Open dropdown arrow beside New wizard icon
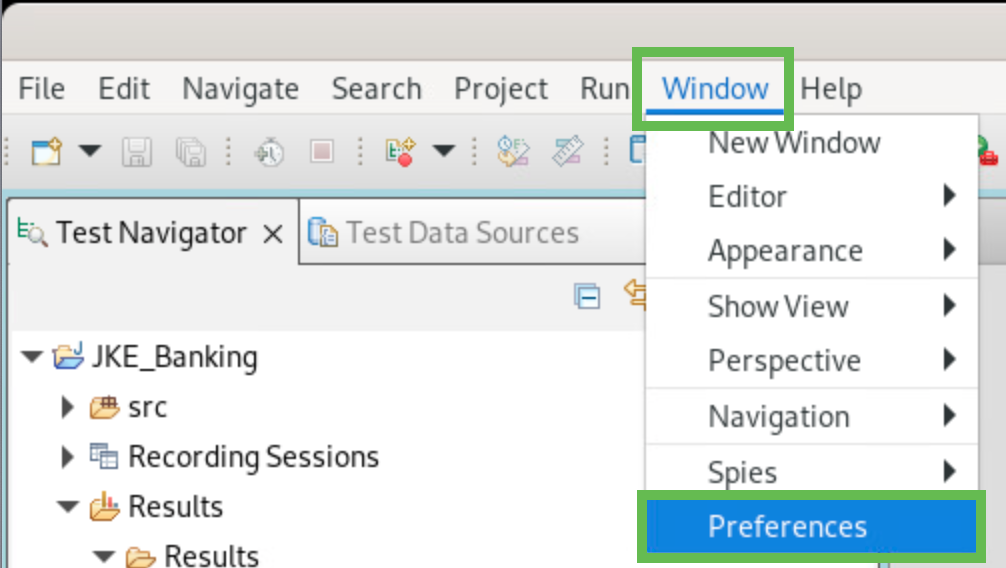This screenshot has width=1006, height=568. click(x=90, y=152)
